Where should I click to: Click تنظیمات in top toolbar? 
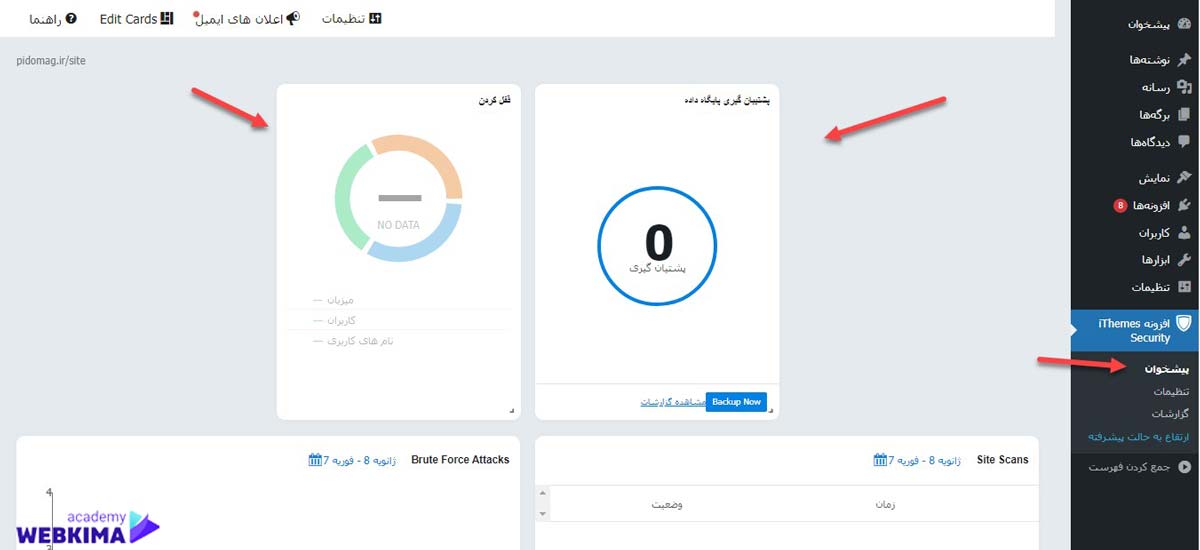point(352,19)
